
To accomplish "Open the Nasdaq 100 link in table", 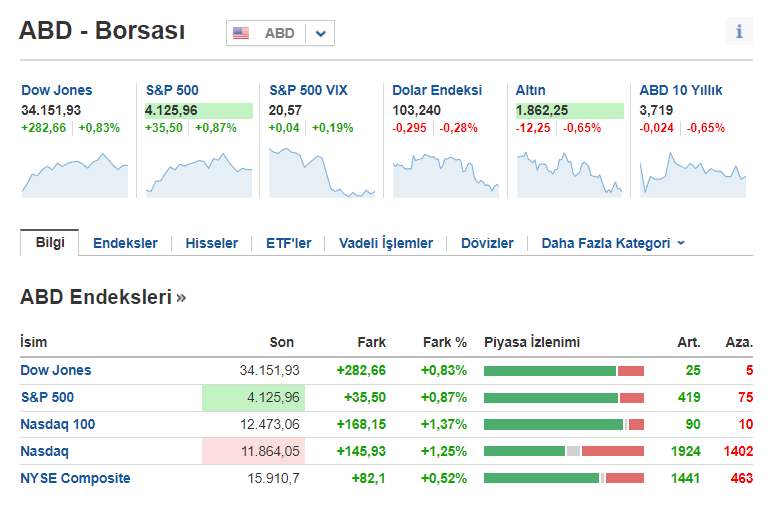I will pyautogui.click(x=58, y=424).
